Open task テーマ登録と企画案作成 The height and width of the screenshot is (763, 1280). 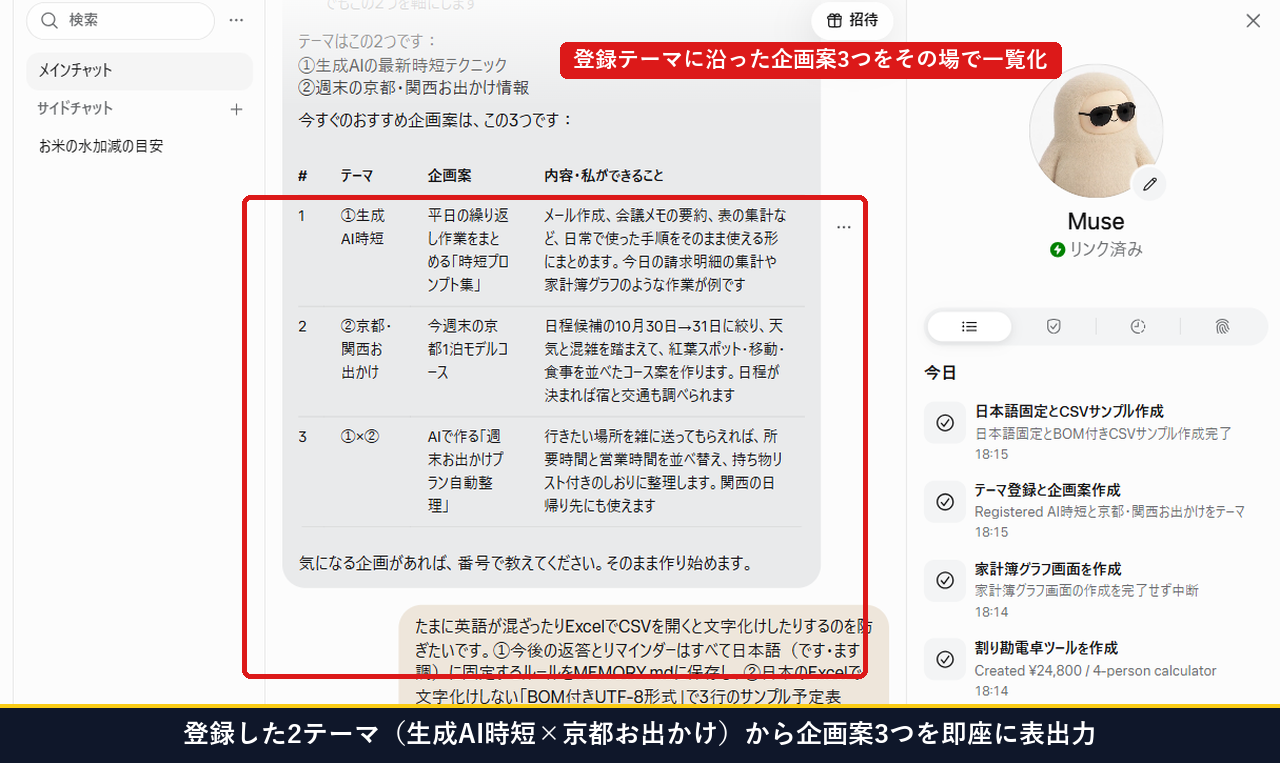[1096, 511]
